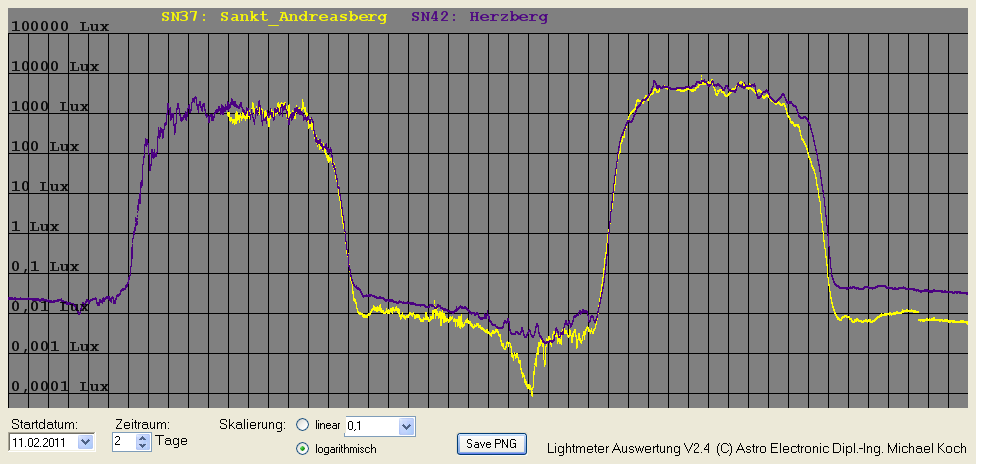
Task: Decrease Zeitraum days with down arrow
Action: coord(143,446)
